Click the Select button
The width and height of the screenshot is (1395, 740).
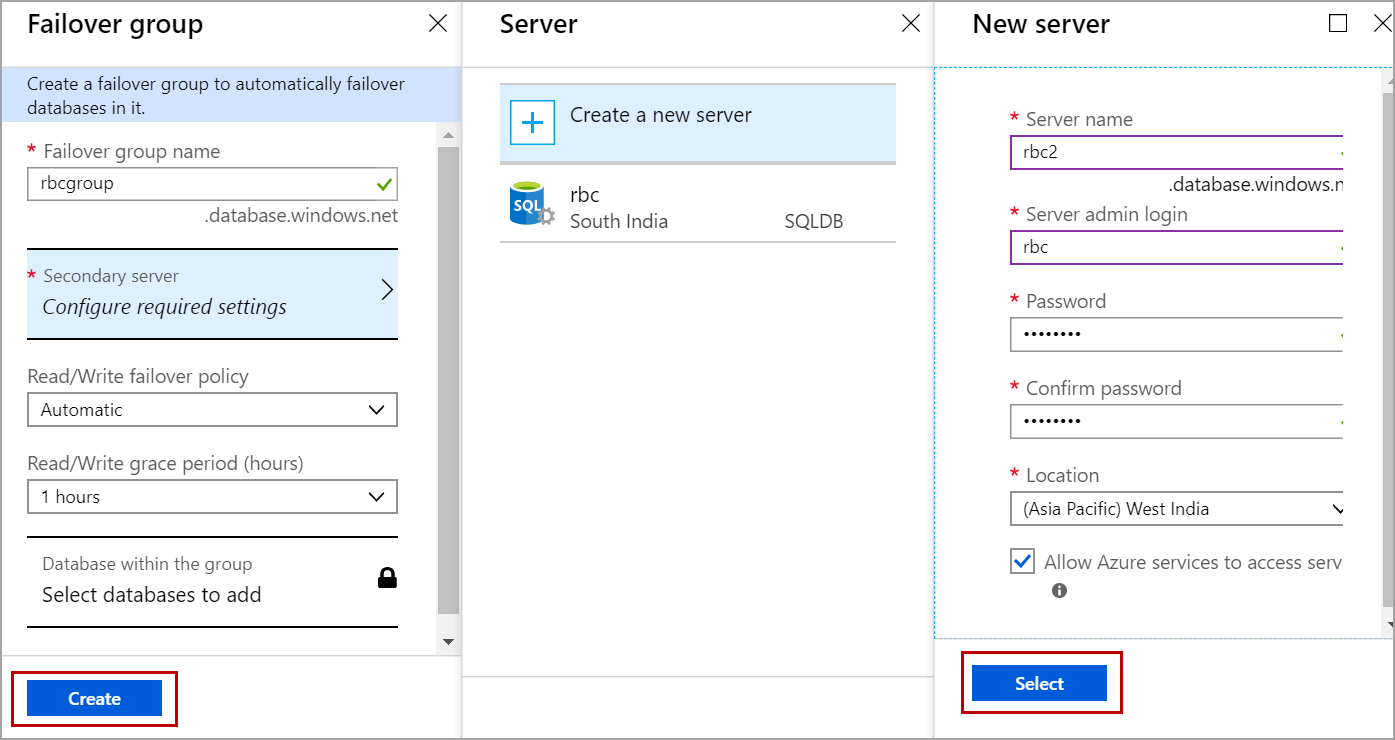[1039, 684]
